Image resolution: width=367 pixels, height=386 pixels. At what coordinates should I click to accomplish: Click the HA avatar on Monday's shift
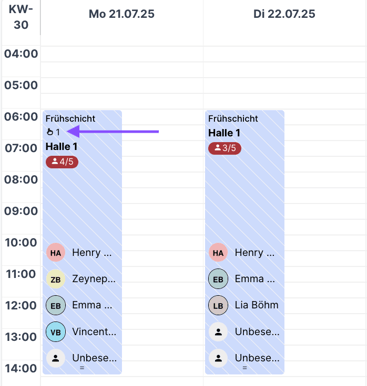pos(55,253)
